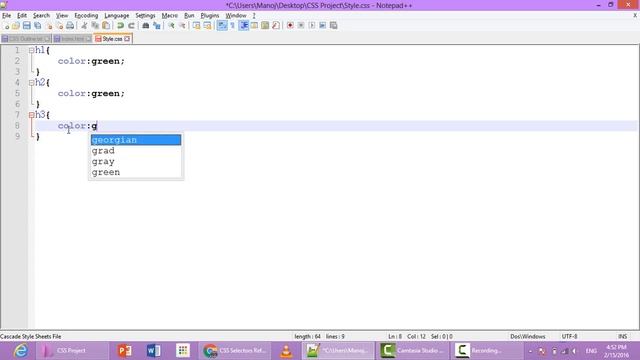Click the Undo green arrow icon

point(120,26)
